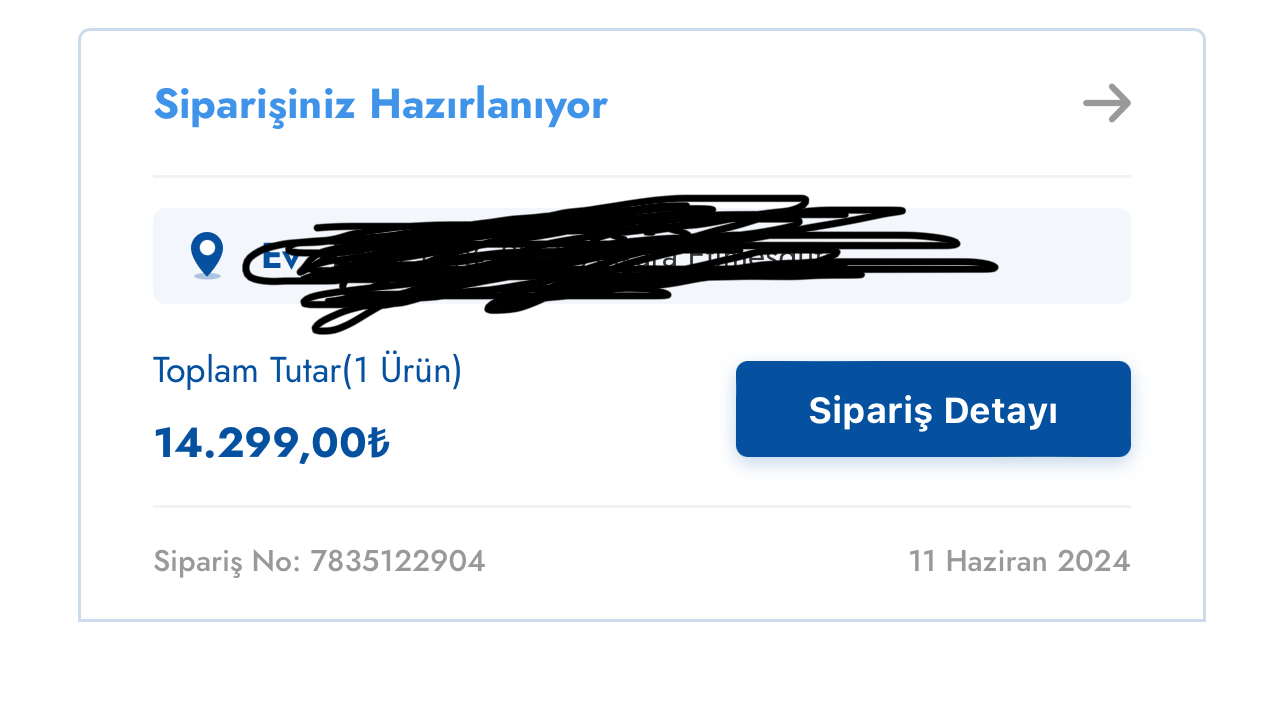1284x718 pixels.
Task: Click the Turkish lira currency symbol
Action: point(378,443)
